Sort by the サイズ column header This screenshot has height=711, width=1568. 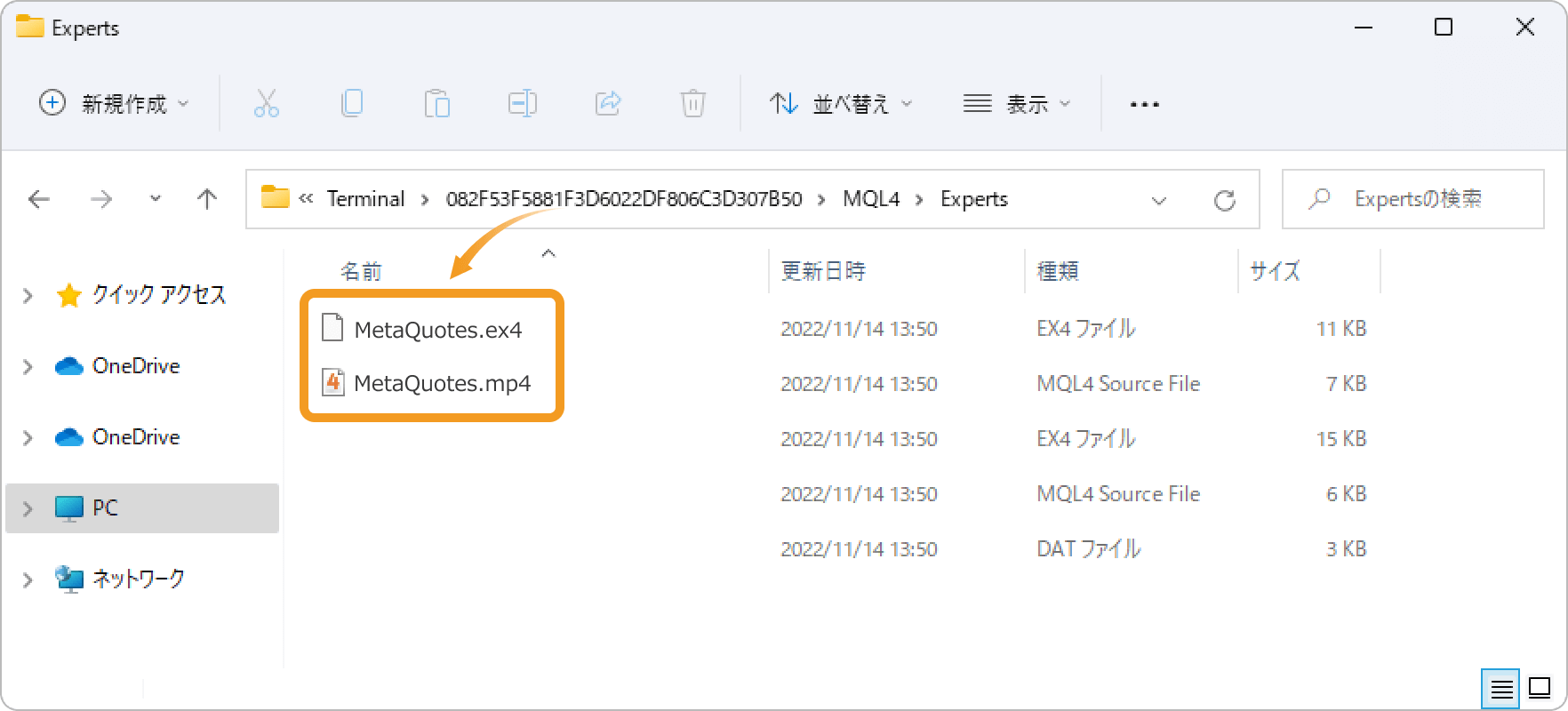point(1275,271)
